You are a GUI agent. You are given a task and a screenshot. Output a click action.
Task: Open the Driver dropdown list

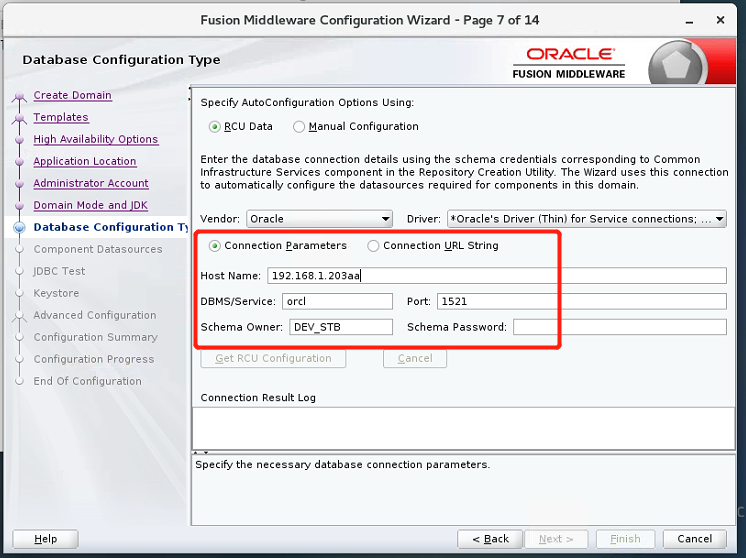(x=587, y=219)
